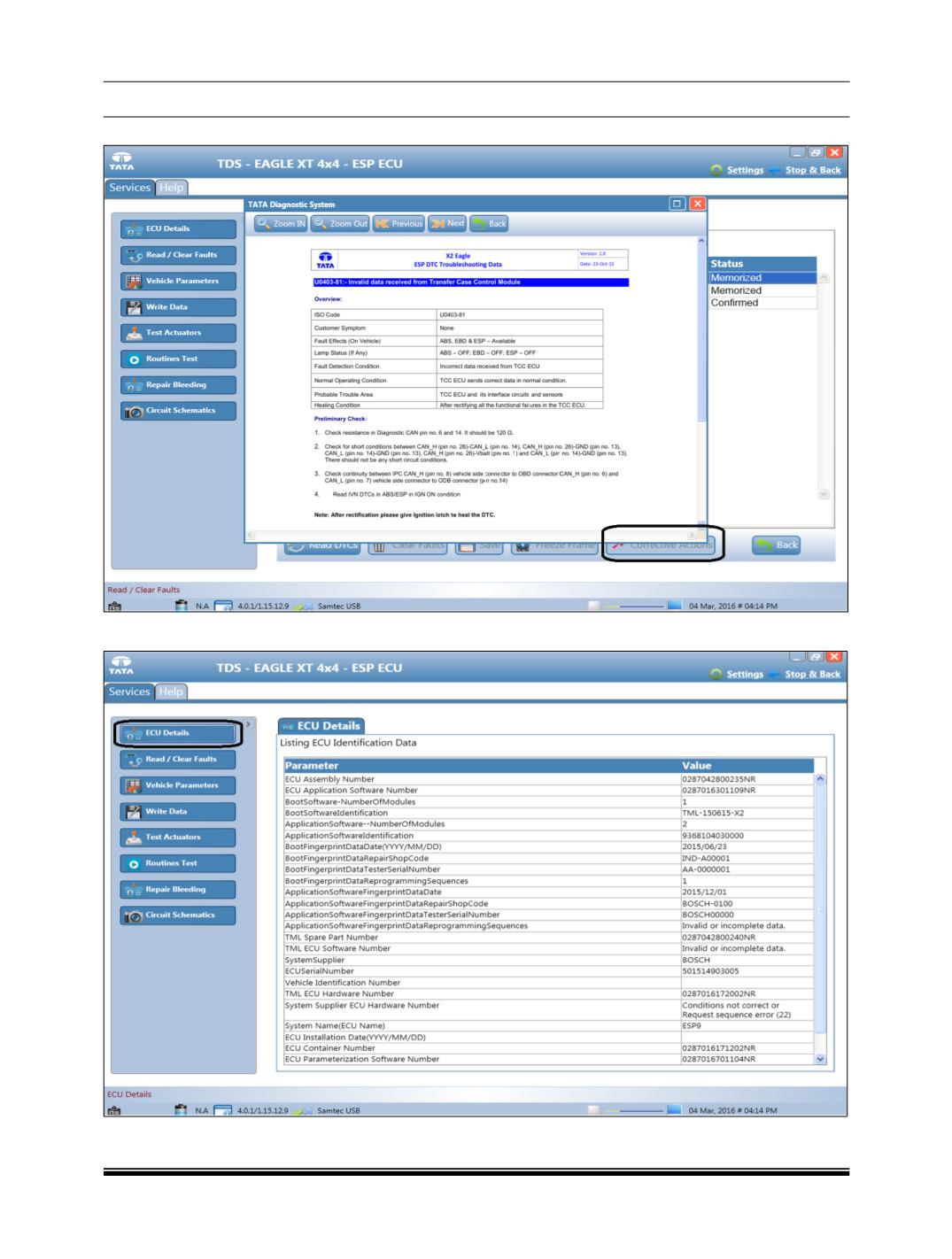This screenshot has height=1259, width=952.
Task: Select the System Name(ECU Name) row
Action: [548, 1026]
